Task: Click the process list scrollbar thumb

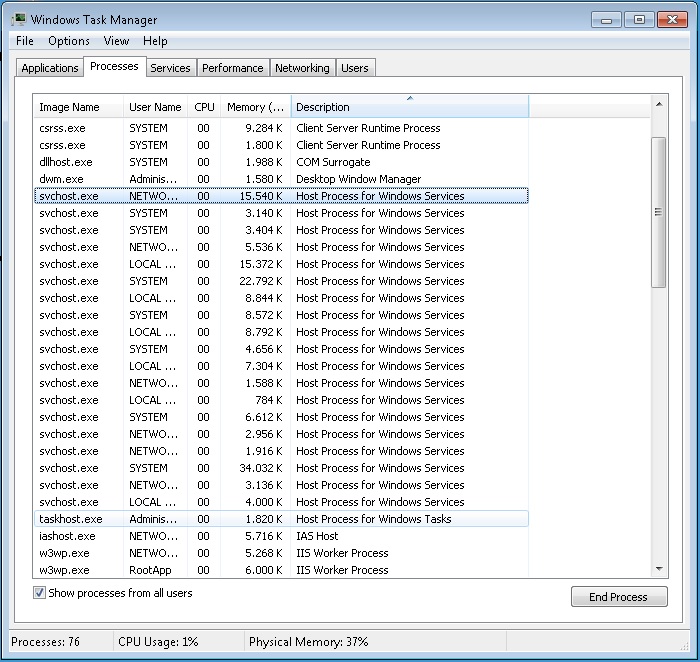Action: 658,212
